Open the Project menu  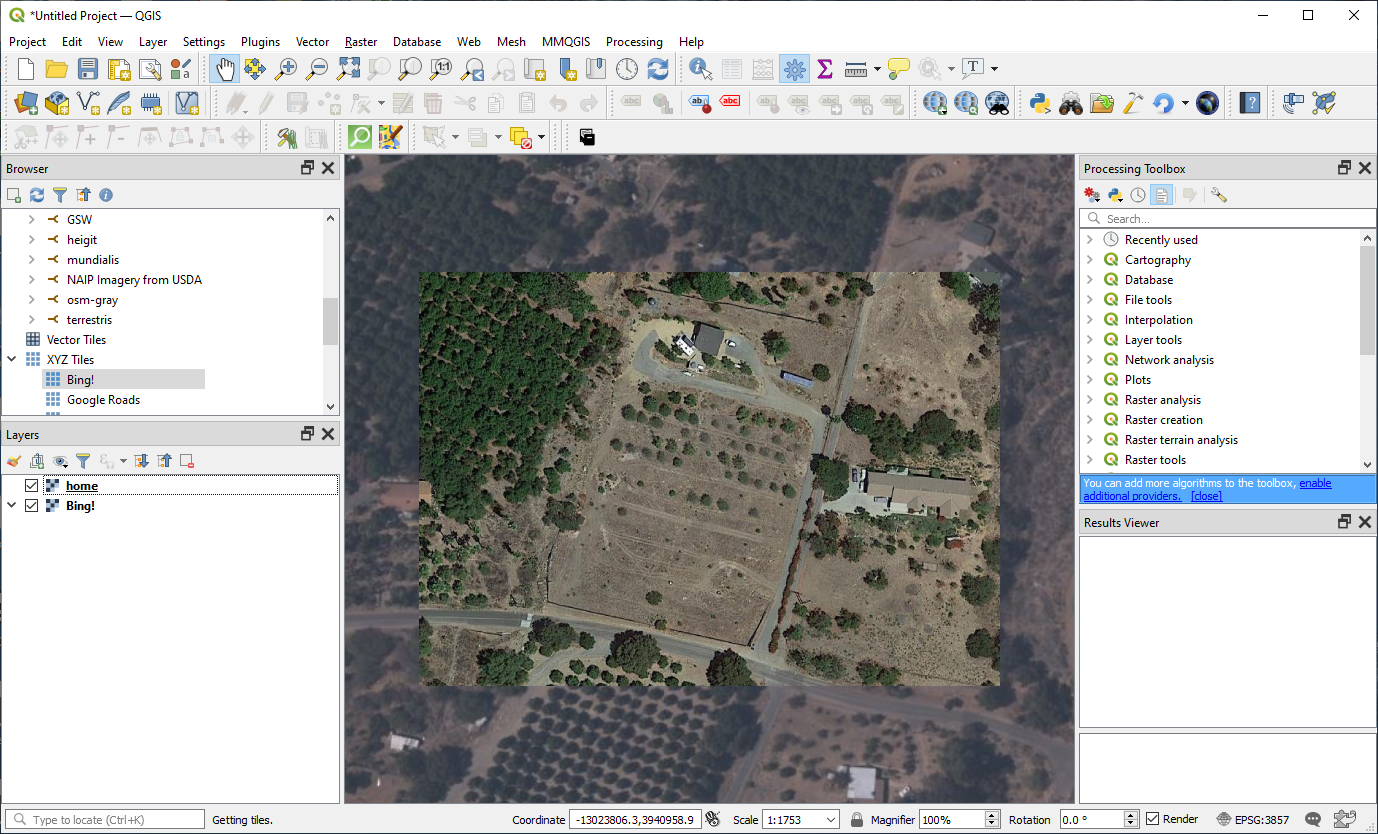27,42
